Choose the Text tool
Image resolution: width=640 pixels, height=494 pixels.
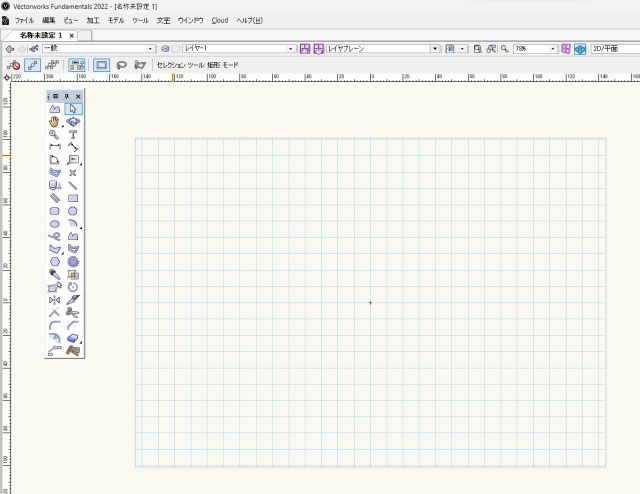[73, 134]
